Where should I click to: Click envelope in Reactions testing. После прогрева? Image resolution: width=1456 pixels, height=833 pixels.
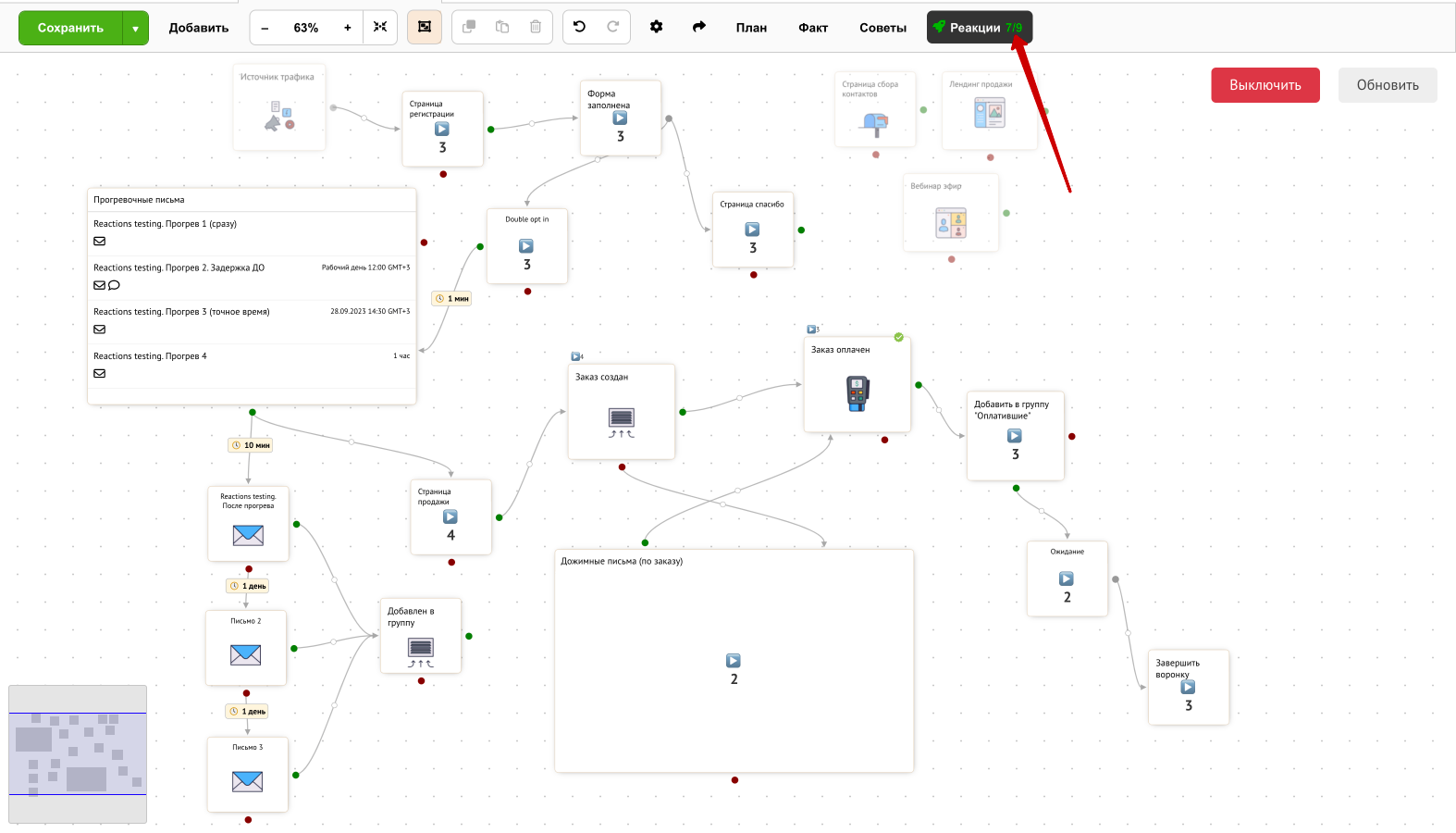248,535
